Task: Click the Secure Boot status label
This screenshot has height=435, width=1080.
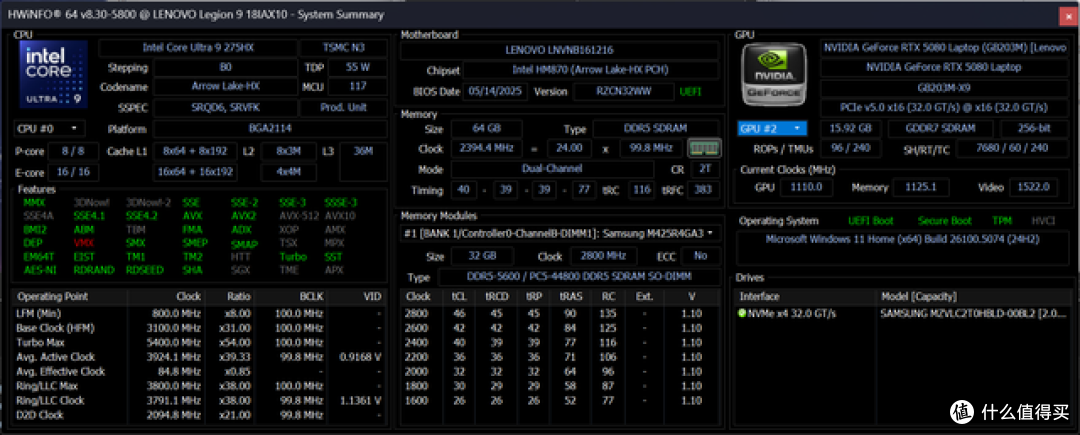Action: [x=942, y=222]
